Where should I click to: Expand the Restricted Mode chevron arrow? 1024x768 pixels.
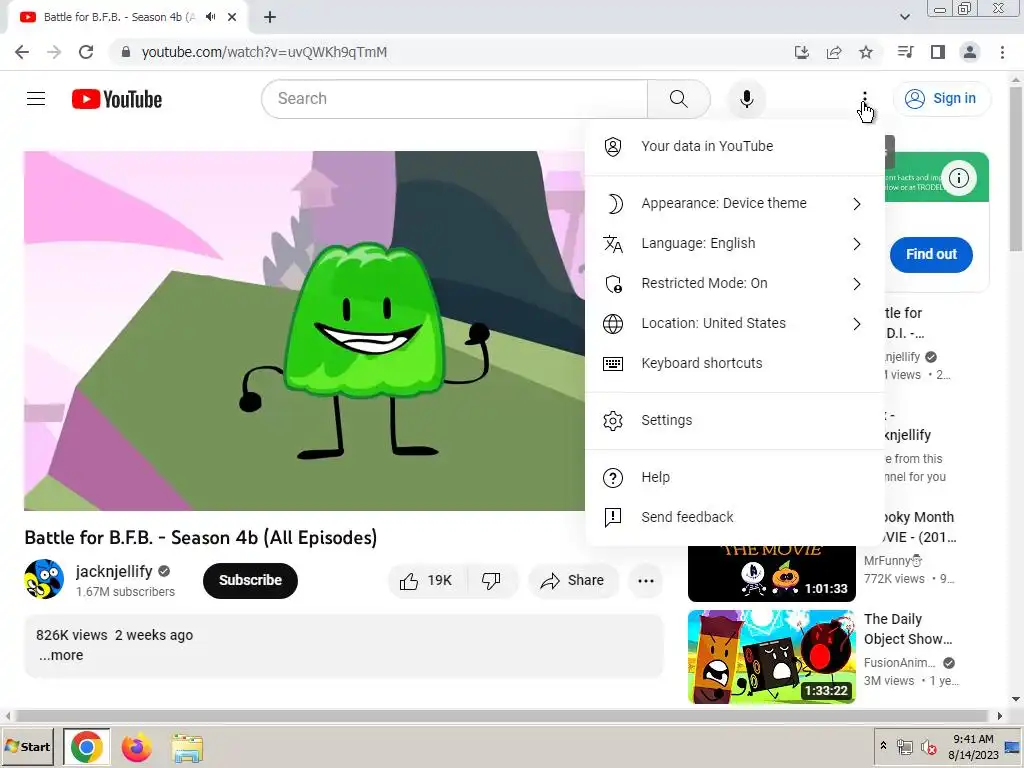[857, 283]
